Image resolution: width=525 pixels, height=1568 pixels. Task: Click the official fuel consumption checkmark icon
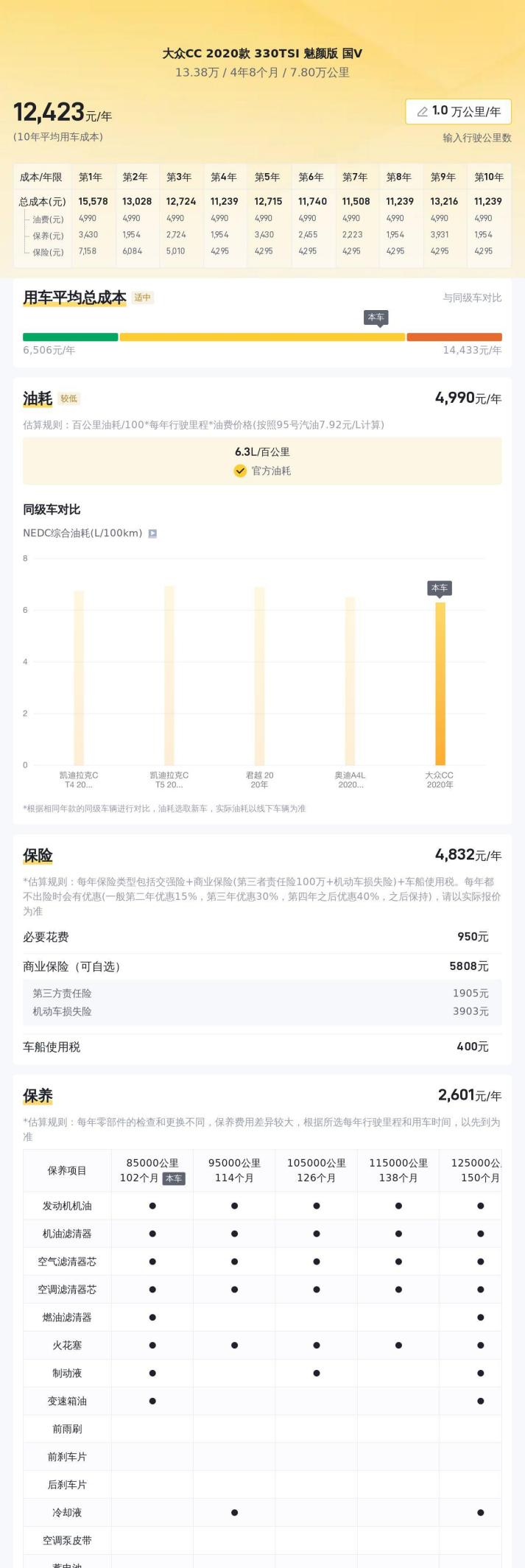pos(240,471)
